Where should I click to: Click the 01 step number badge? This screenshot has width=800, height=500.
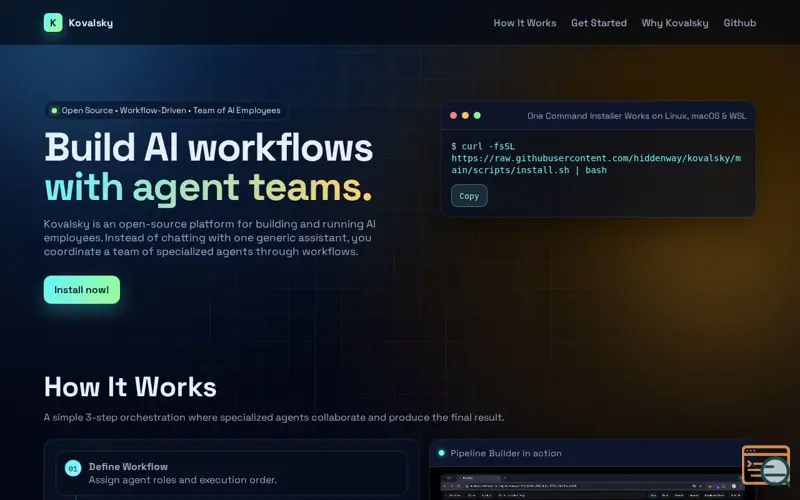point(73,468)
